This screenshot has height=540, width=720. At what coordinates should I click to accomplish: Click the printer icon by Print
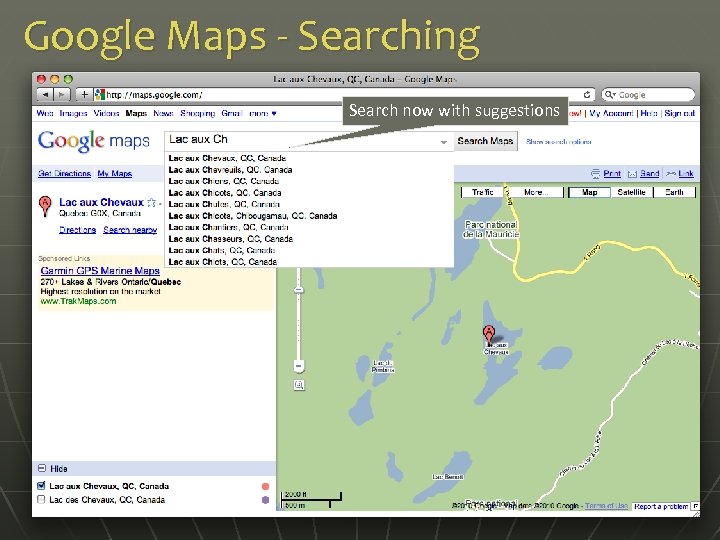coord(596,174)
